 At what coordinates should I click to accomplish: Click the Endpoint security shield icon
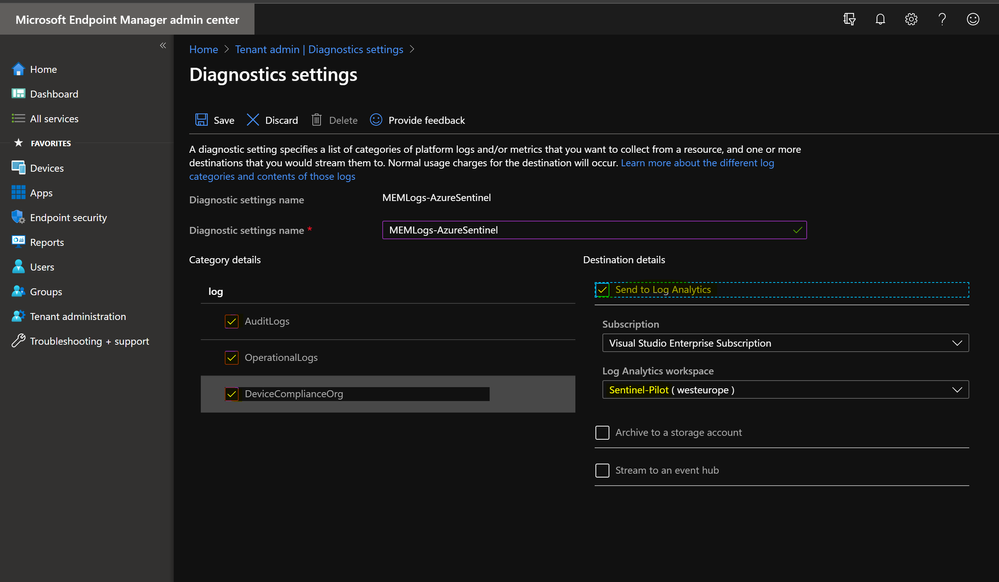pos(18,217)
